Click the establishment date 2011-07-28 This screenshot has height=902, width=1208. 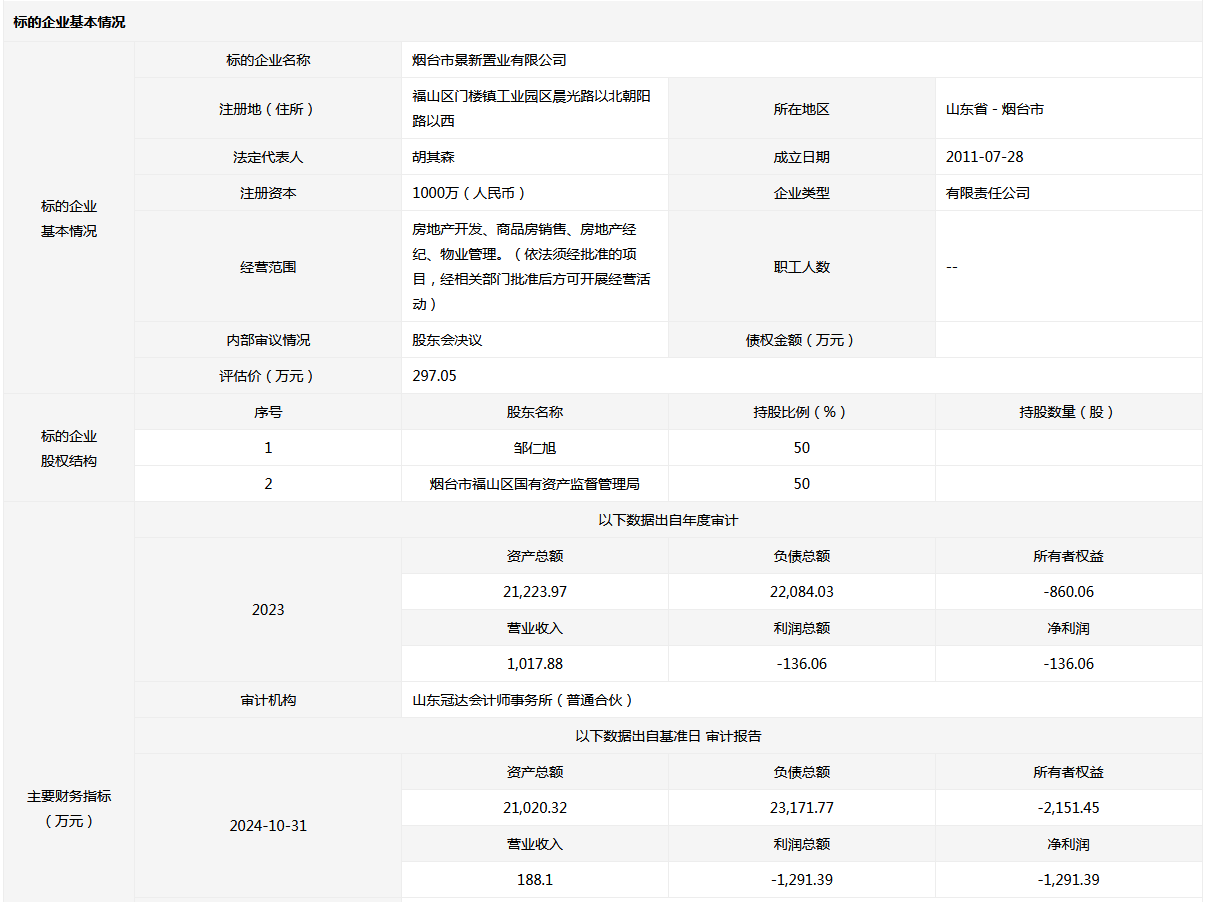[x=984, y=157]
